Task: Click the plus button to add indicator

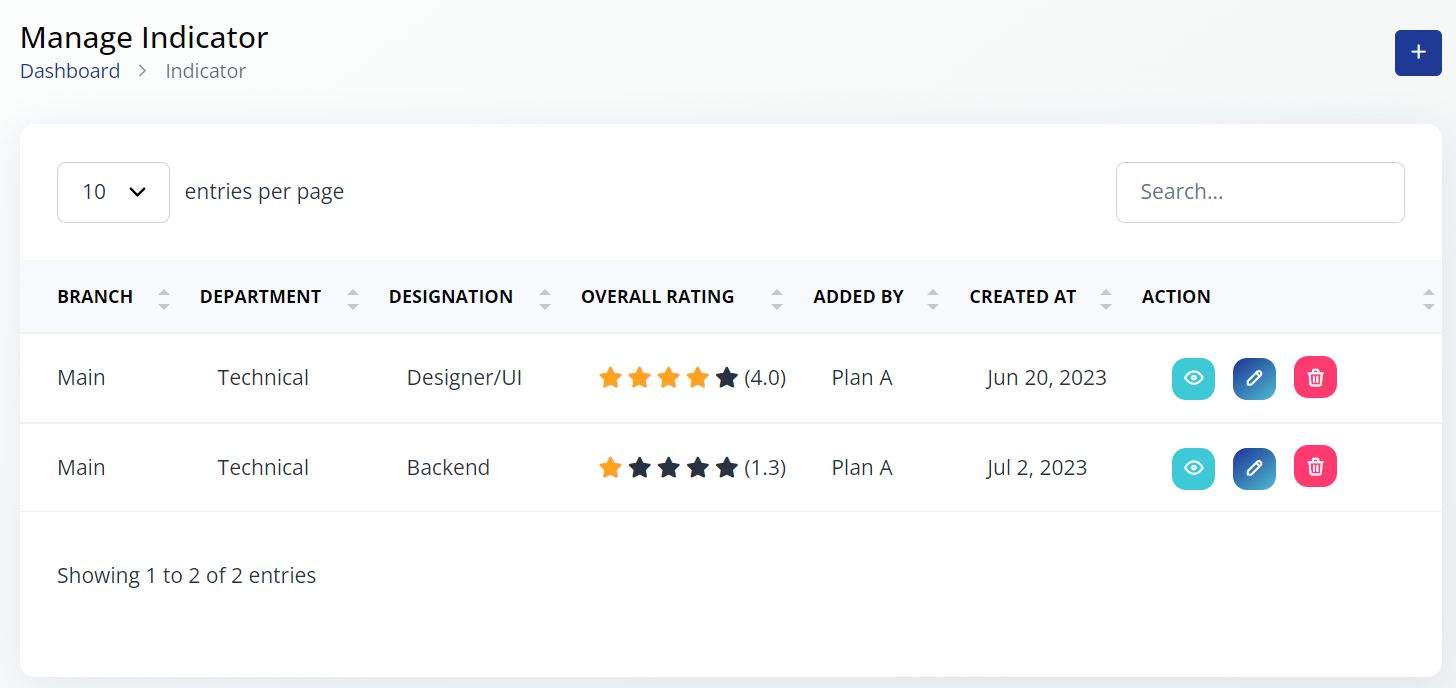Action: (1418, 53)
